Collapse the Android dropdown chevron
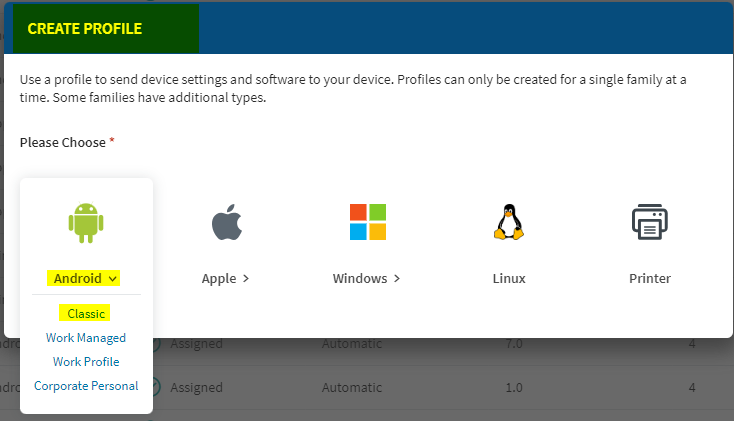Viewport: 734px width, 421px height. pyautogui.click(x=113, y=278)
